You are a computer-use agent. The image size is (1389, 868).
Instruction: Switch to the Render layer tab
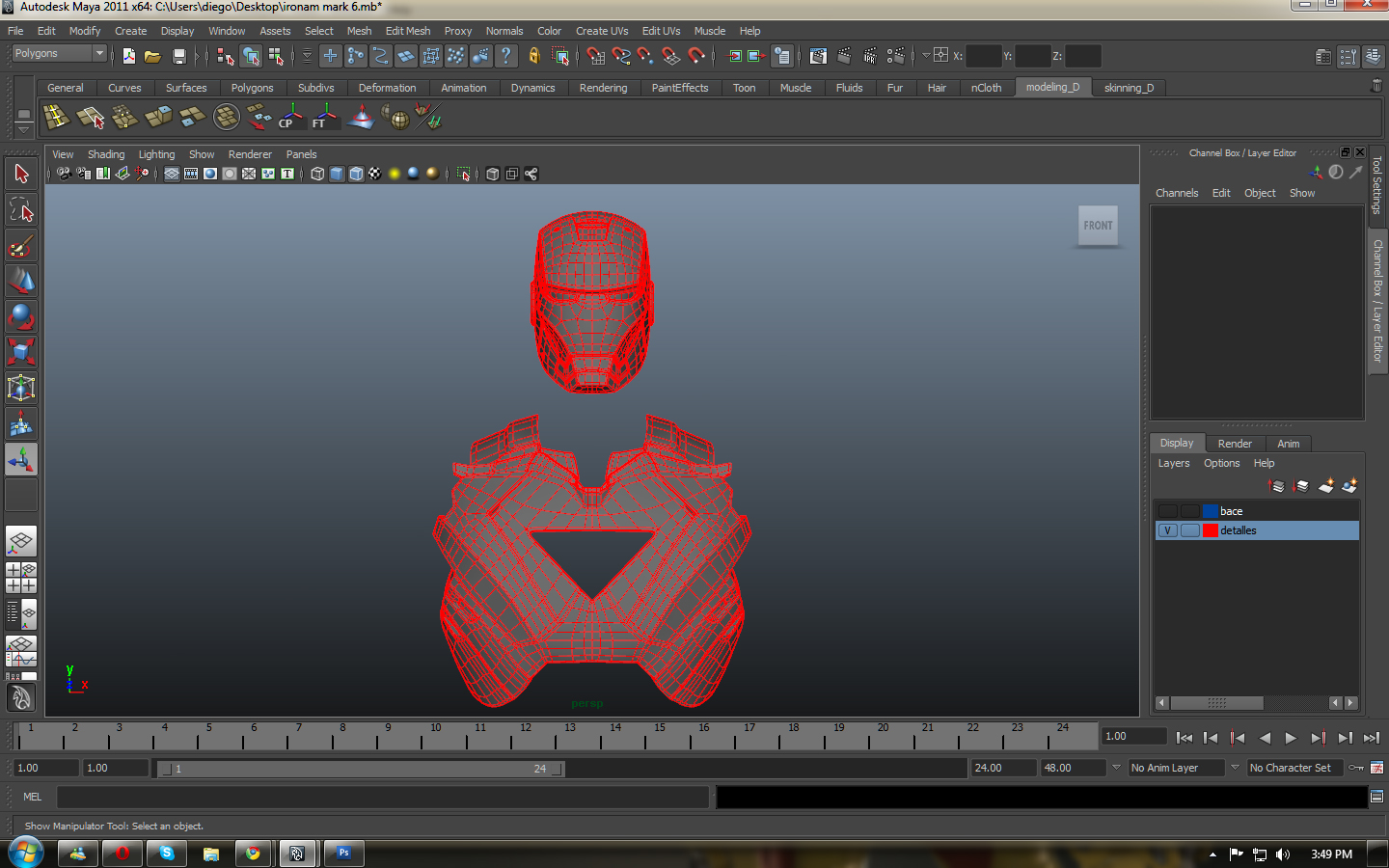click(x=1234, y=444)
